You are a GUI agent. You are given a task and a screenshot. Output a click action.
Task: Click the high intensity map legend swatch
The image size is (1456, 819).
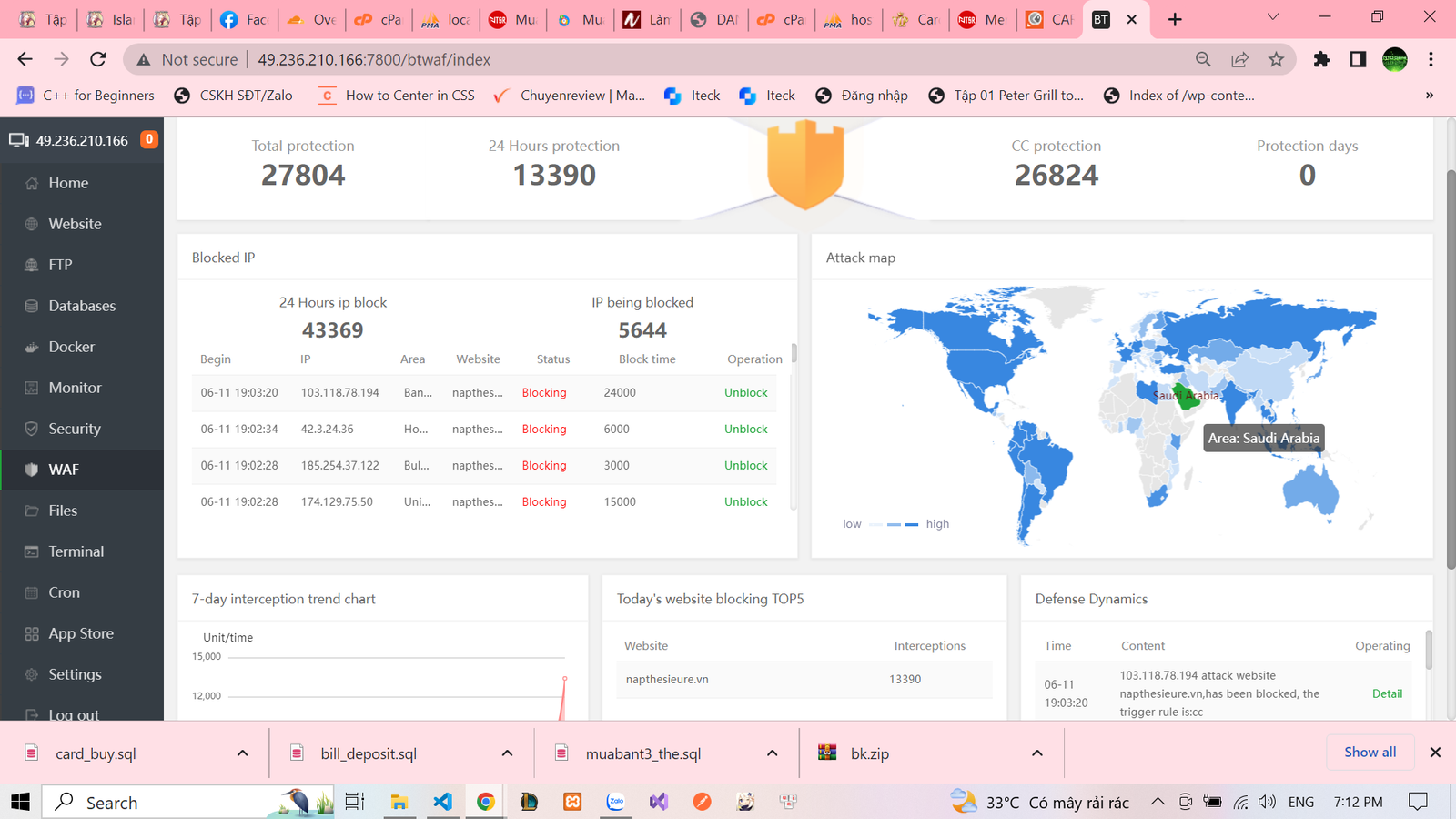tap(911, 524)
